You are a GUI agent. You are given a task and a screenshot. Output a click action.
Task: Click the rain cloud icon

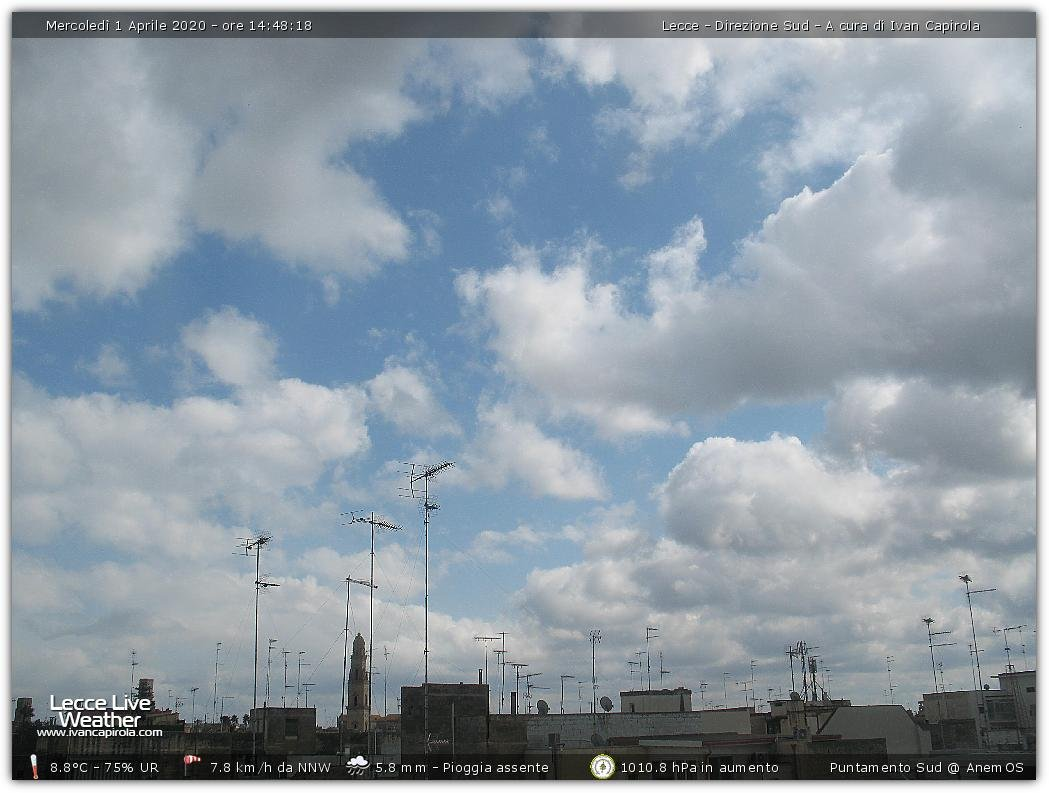pyautogui.click(x=357, y=766)
